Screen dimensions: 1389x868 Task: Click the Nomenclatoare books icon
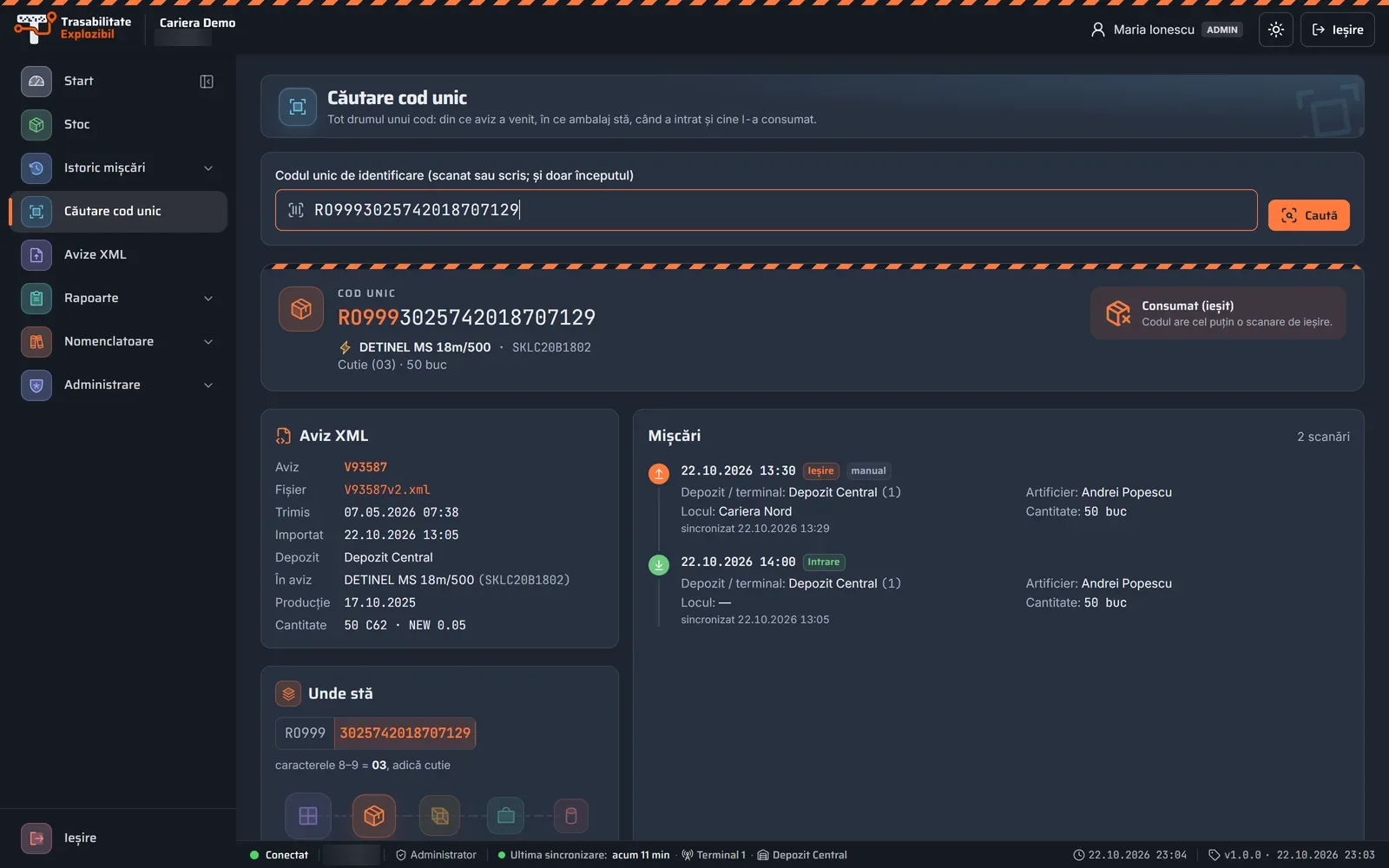tap(36, 341)
